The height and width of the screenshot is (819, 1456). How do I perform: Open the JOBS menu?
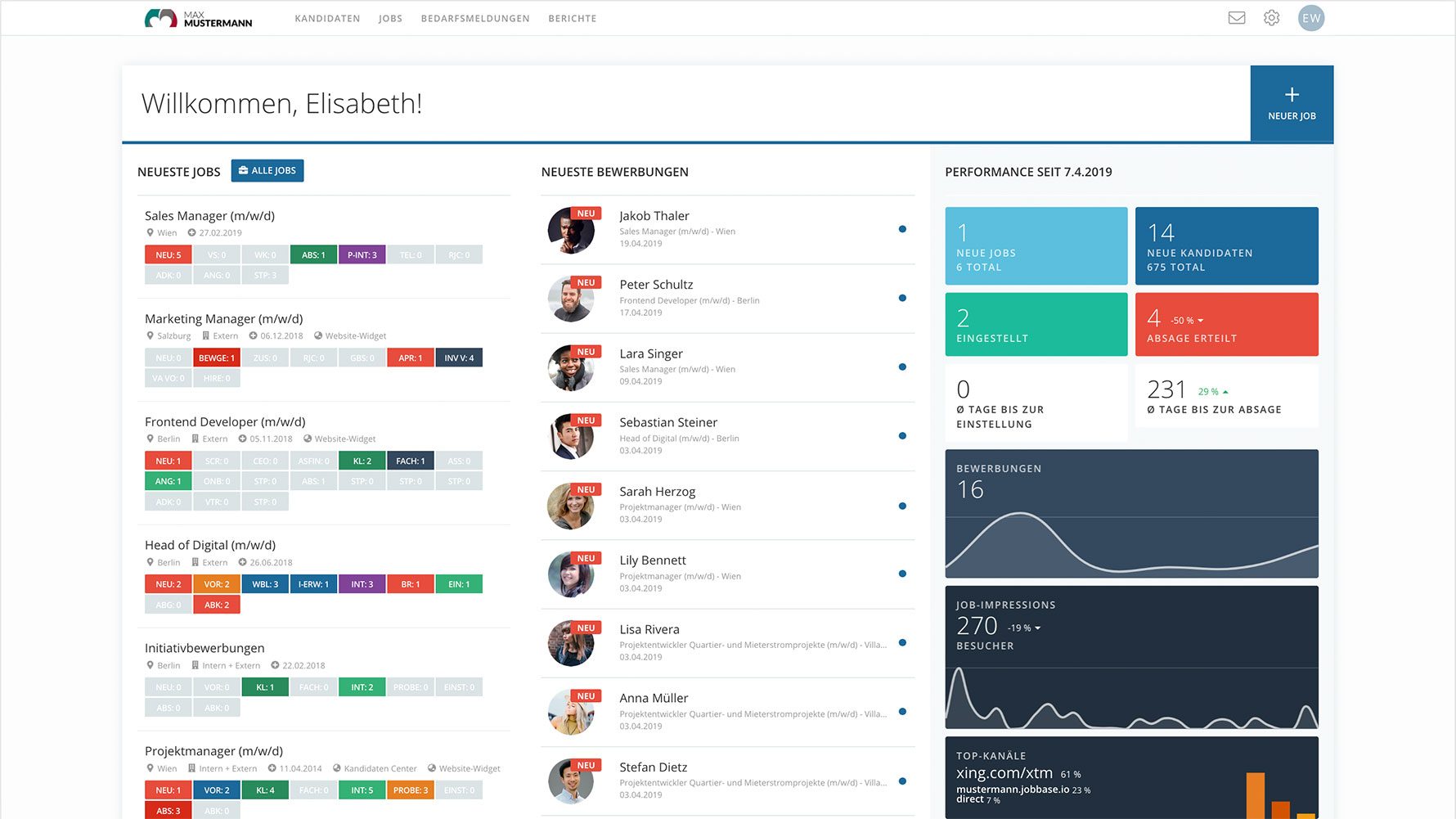click(x=390, y=18)
